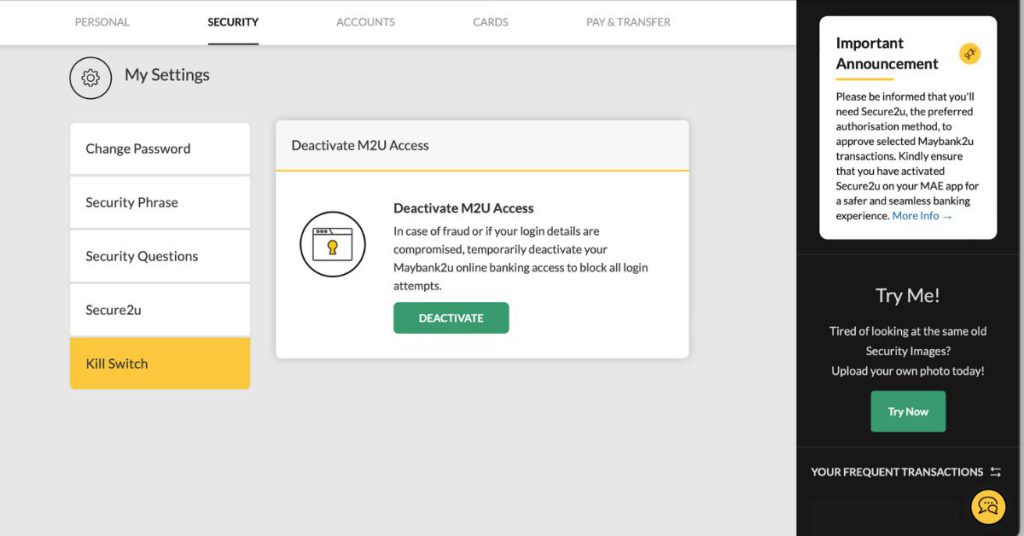Go to the Cards tab

point(490,22)
